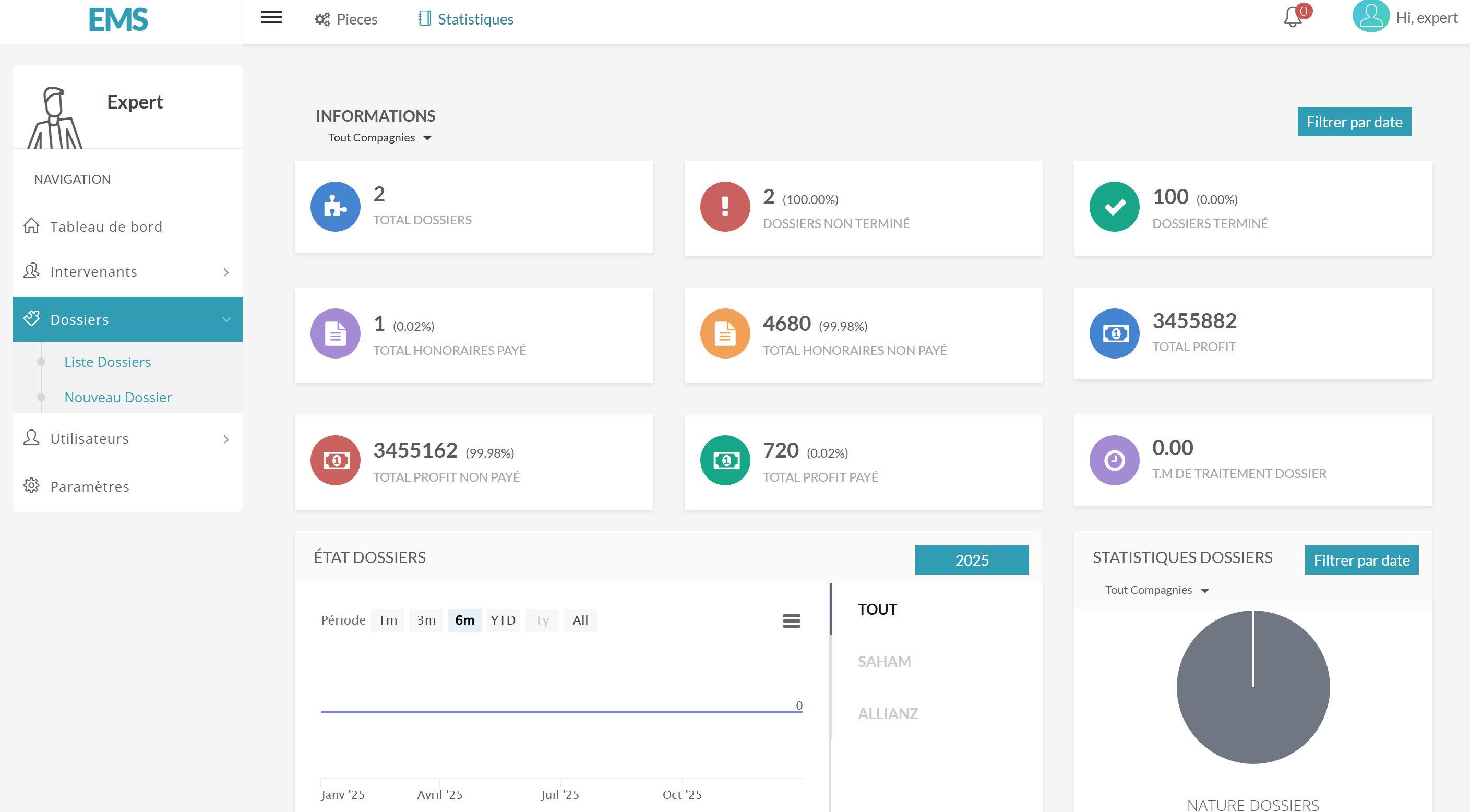The width and height of the screenshot is (1470, 812).
Task: Open the notifications bell icon
Action: 1293,18
